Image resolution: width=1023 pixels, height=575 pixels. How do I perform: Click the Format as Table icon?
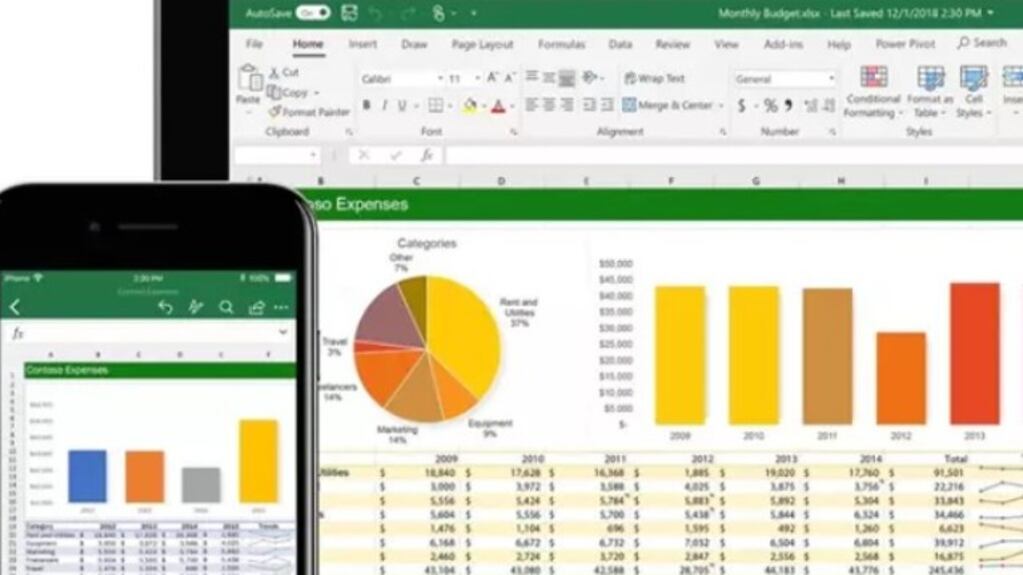pos(930,92)
